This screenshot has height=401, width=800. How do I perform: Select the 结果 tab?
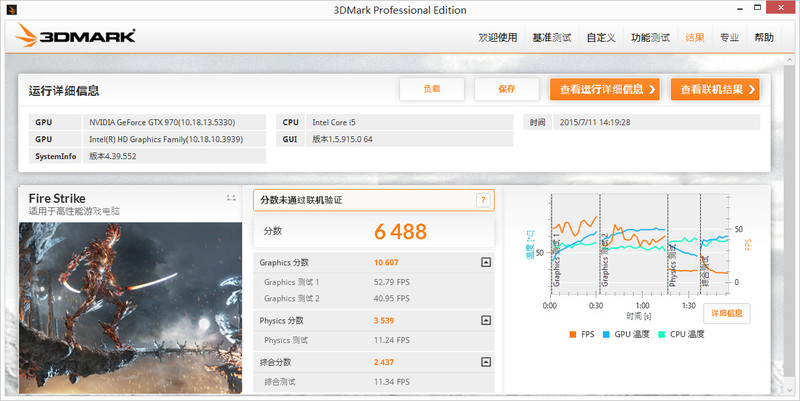click(694, 37)
